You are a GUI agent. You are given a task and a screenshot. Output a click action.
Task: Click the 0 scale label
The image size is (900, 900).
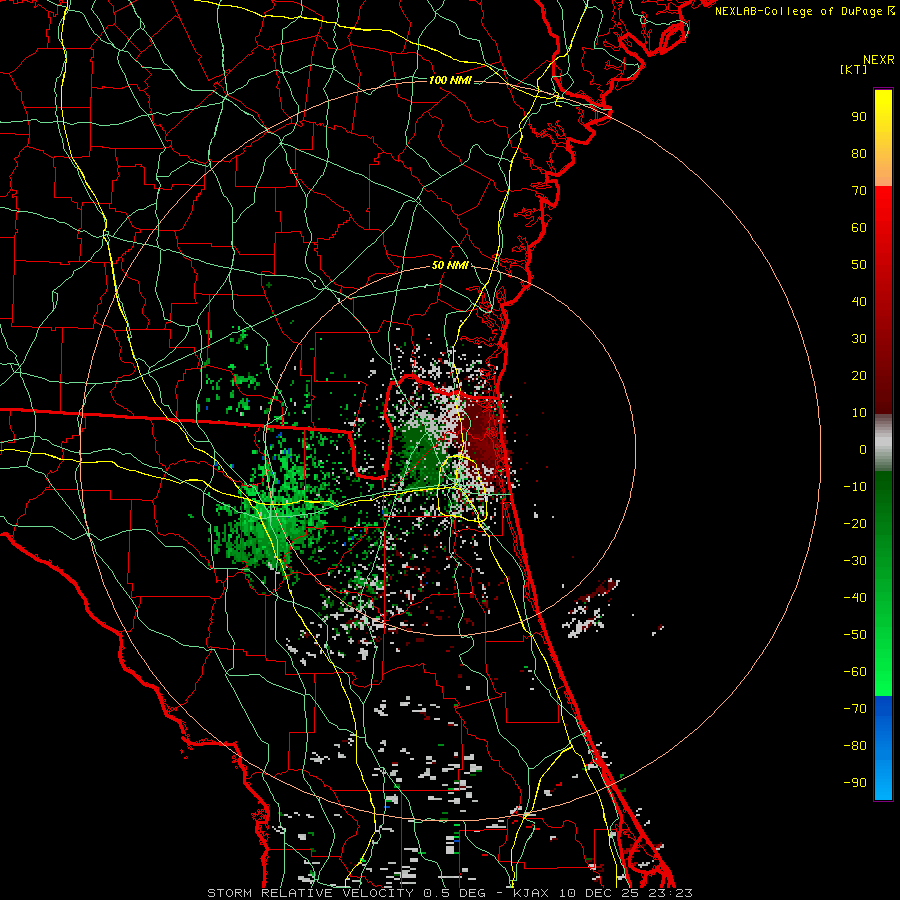click(x=863, y=449)
